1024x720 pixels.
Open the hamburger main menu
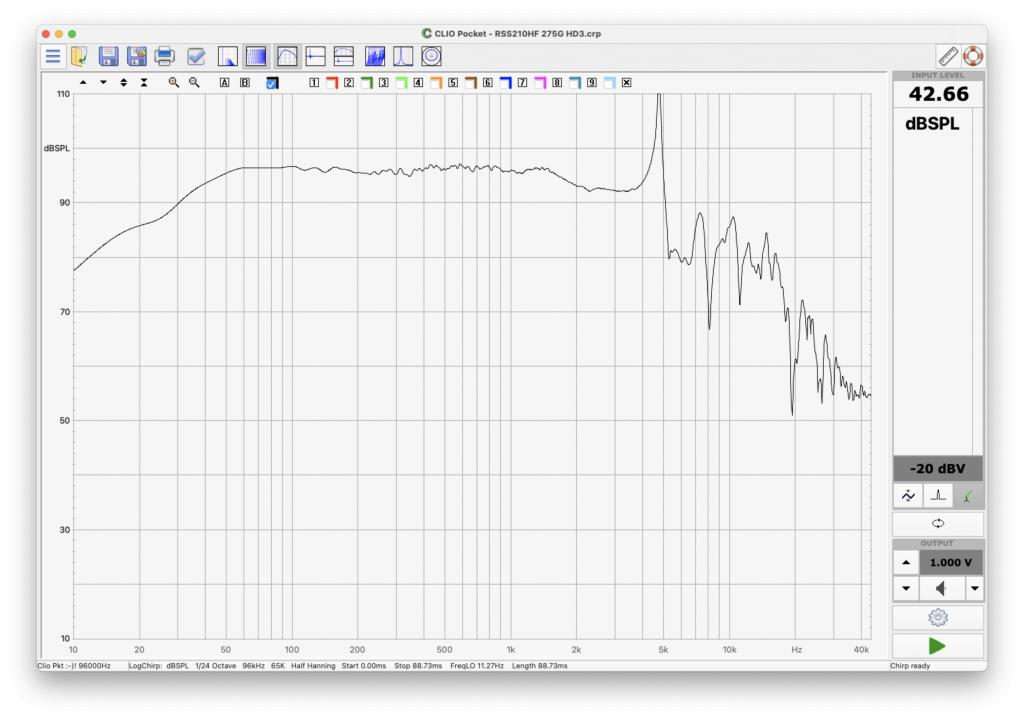pos(53,57)
